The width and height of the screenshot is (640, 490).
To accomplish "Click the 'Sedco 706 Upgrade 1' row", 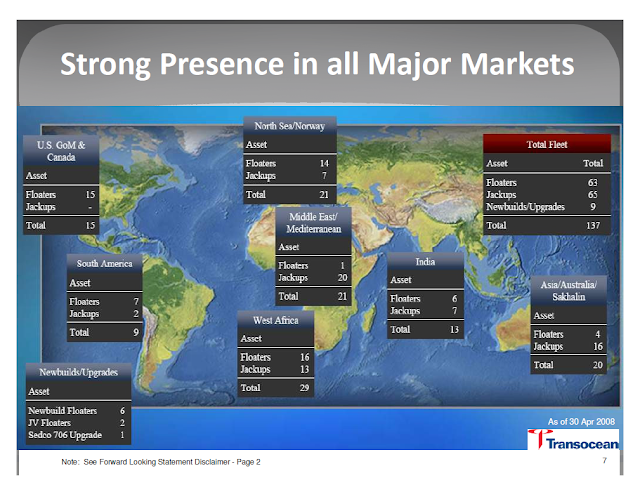I will click(78, 435).
